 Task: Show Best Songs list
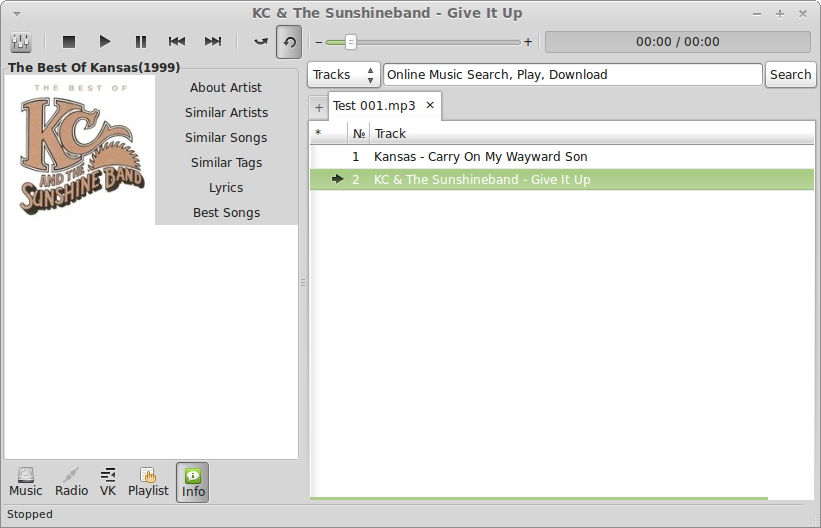226,213
